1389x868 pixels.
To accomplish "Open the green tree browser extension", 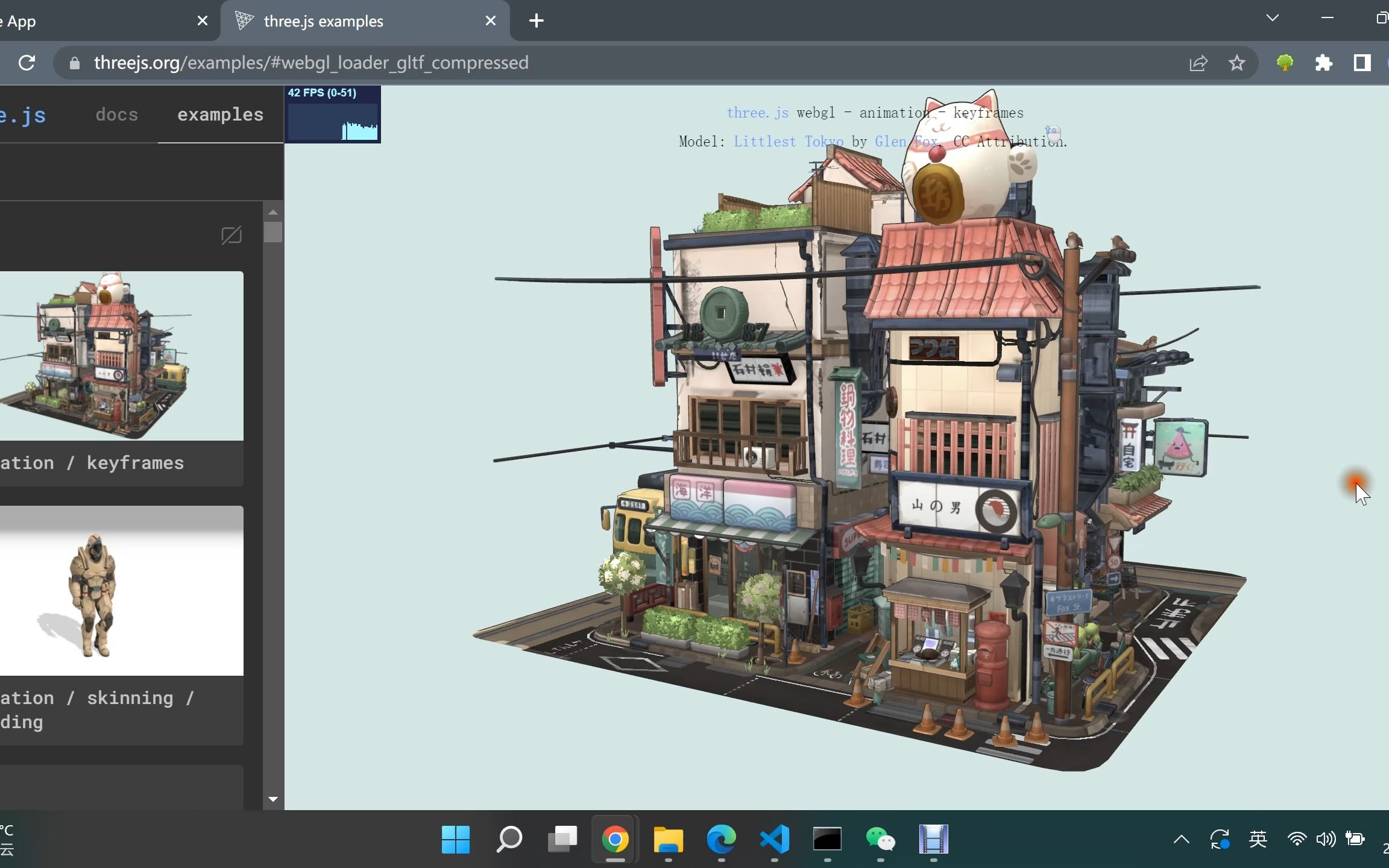I will [1285, 63].
